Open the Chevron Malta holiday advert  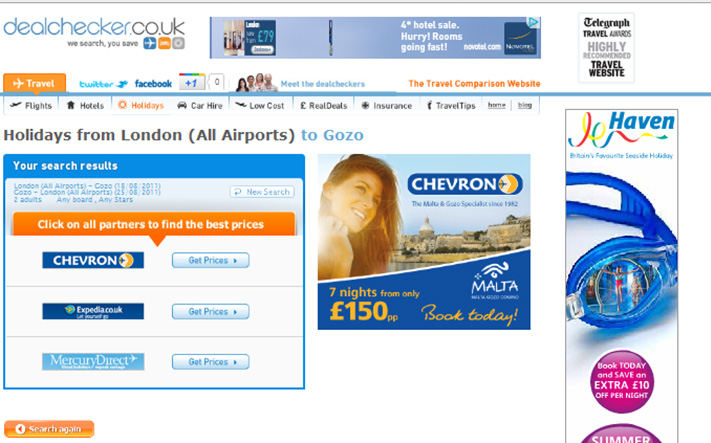(x=424, y=242)
